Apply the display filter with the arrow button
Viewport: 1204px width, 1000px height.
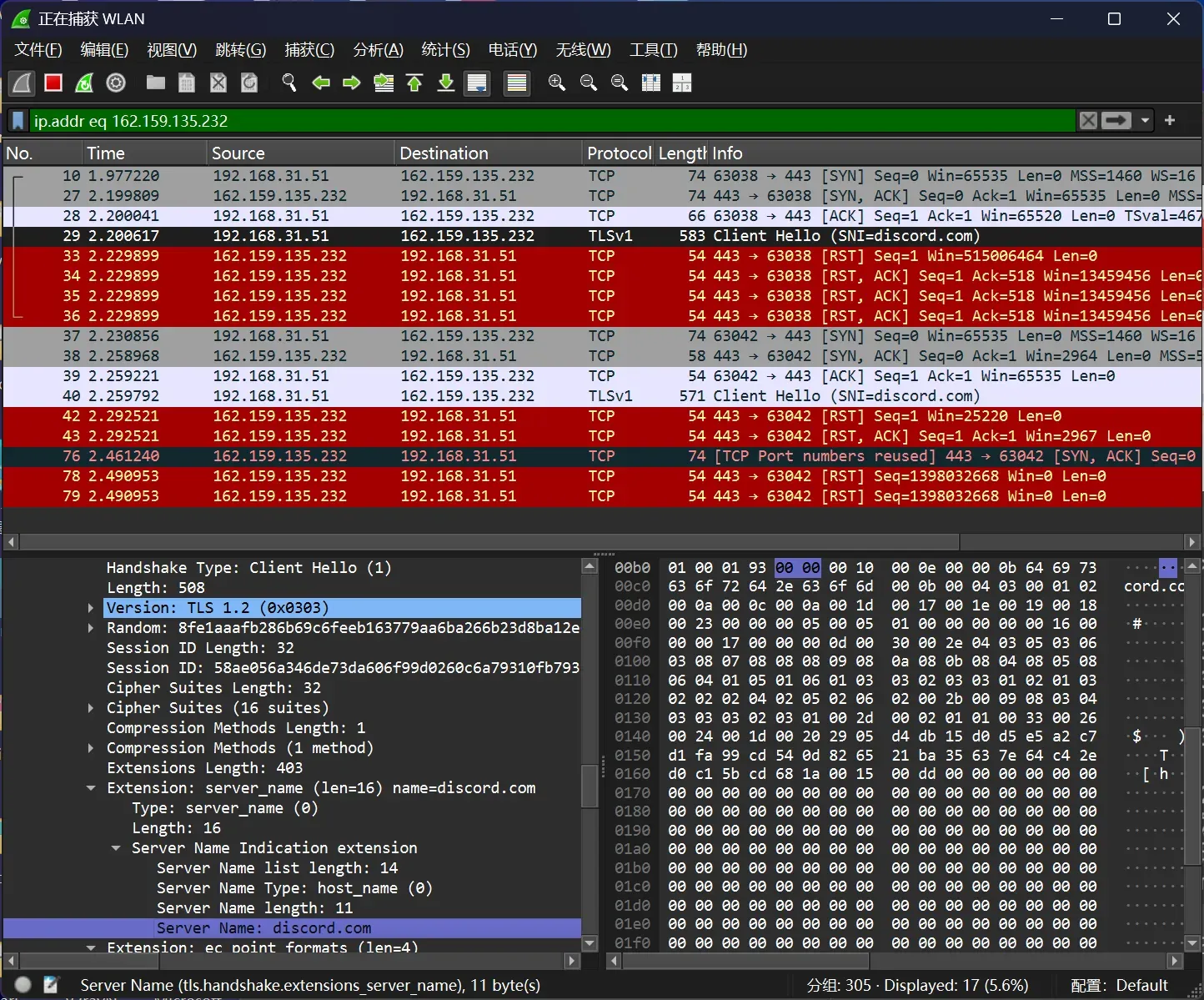point(1116,121)
